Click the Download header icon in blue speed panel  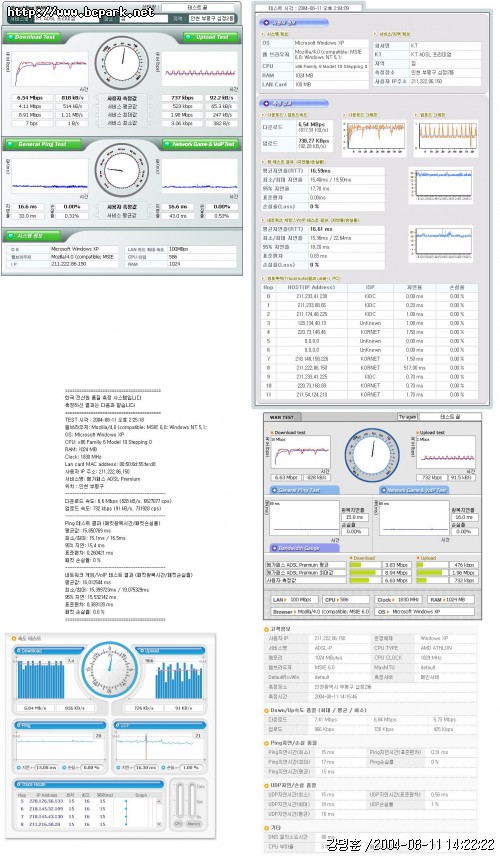coord(19,651)
